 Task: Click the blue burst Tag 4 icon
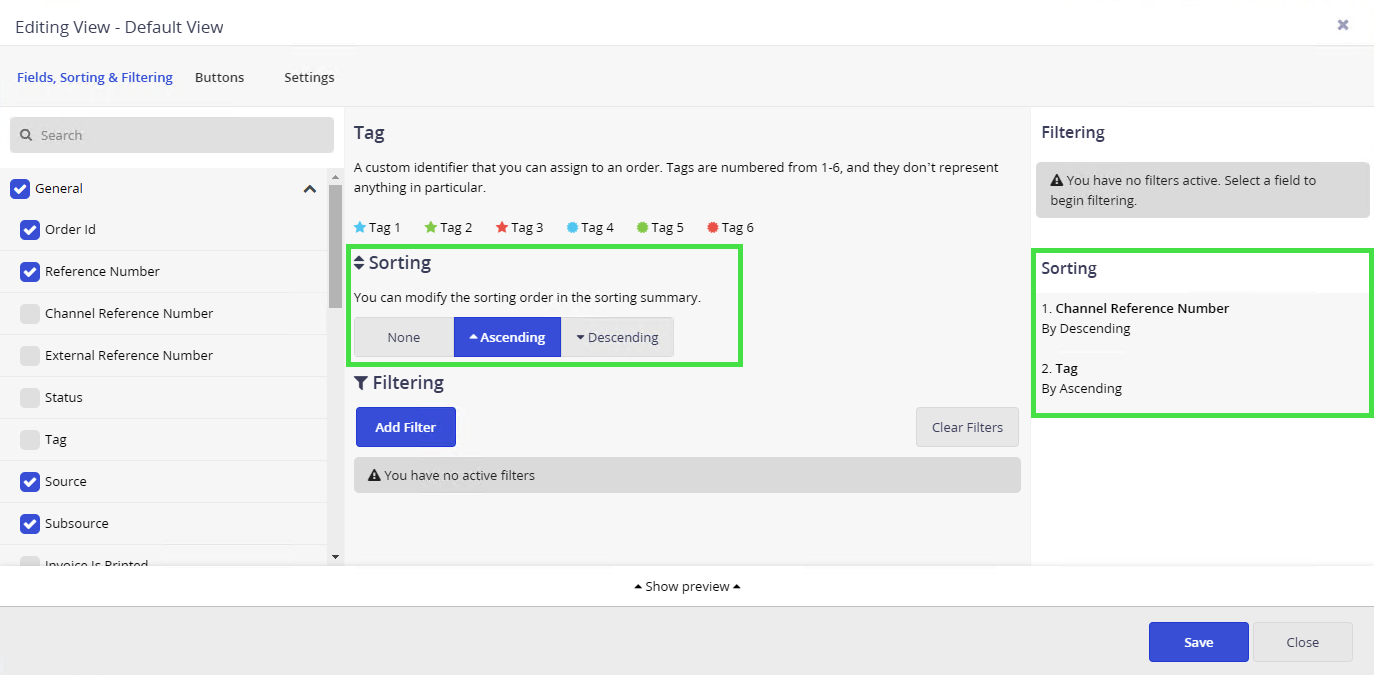click(572, 227)
